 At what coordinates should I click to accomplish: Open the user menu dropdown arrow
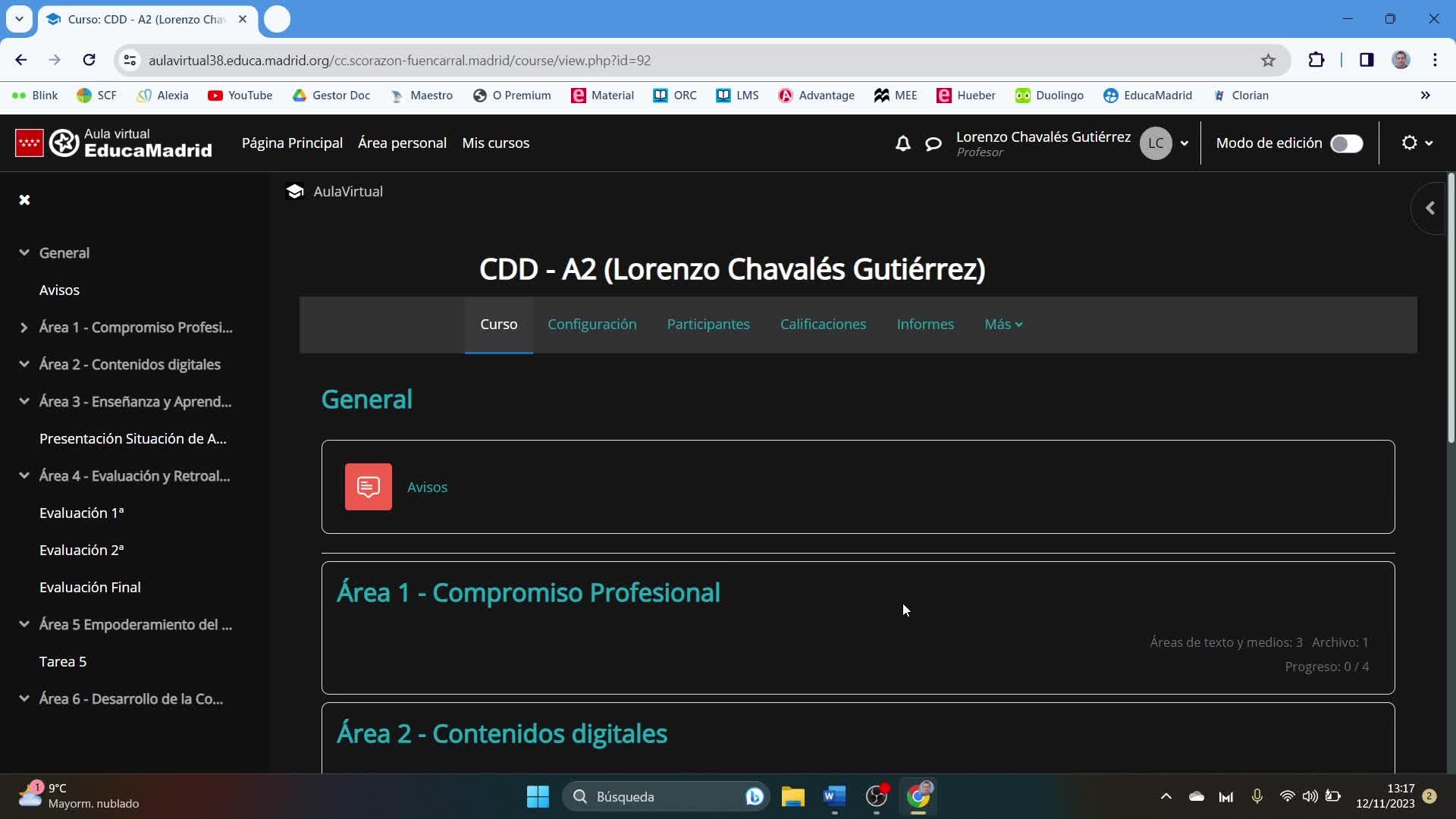(1184, 143)
